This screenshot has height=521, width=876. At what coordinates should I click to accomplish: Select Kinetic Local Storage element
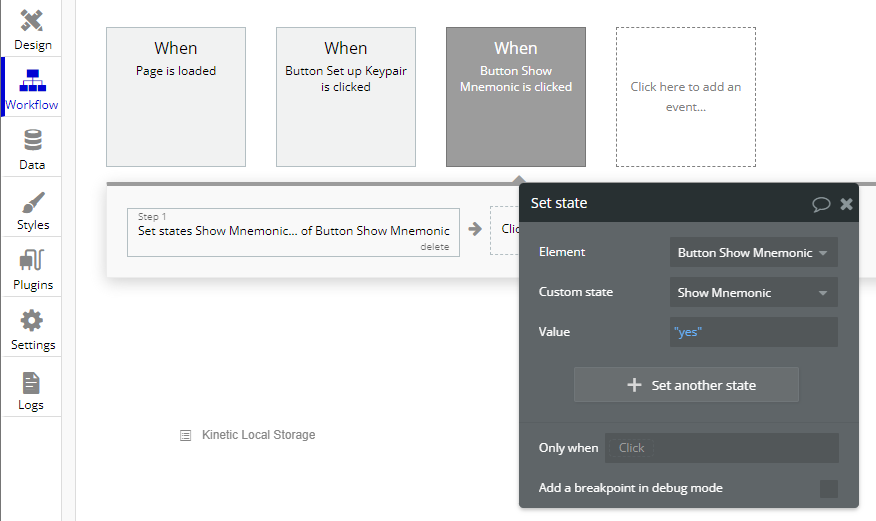(x=257, y=435)
